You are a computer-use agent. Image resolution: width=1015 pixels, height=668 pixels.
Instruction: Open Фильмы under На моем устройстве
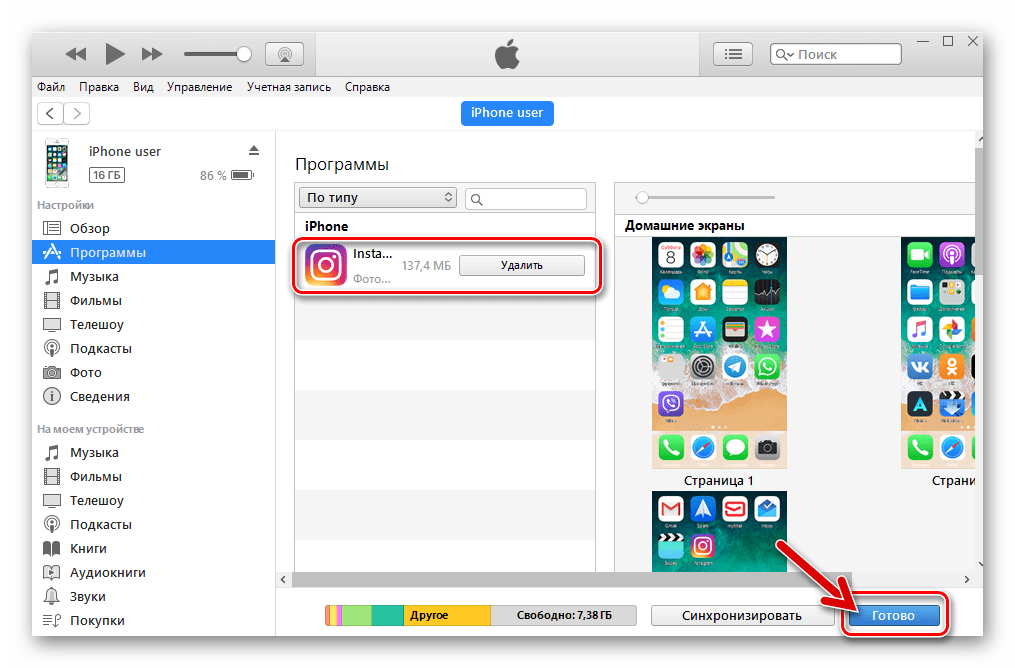(x=154, y=476)
